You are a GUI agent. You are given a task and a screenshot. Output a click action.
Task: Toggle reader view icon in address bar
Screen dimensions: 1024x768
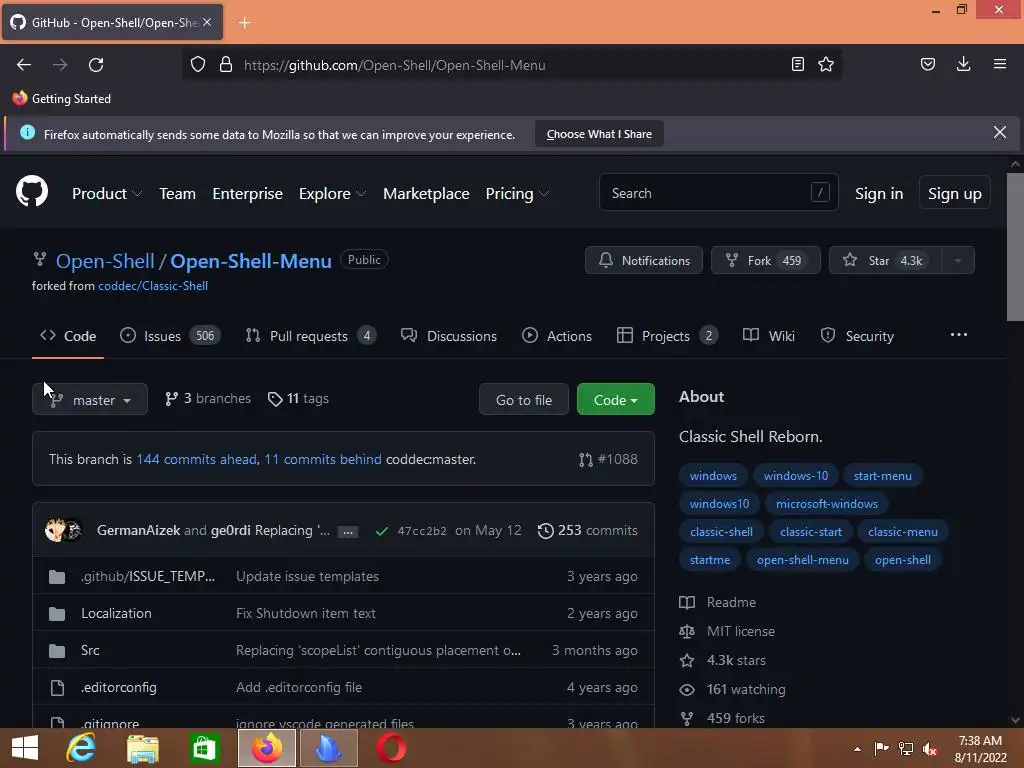pos(797,64)
